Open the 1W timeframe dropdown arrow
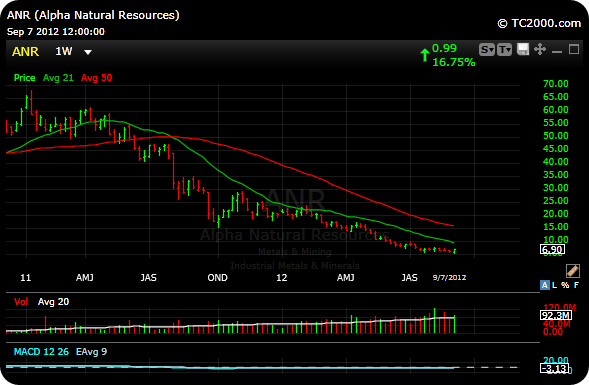 click(x=88, y=52)
